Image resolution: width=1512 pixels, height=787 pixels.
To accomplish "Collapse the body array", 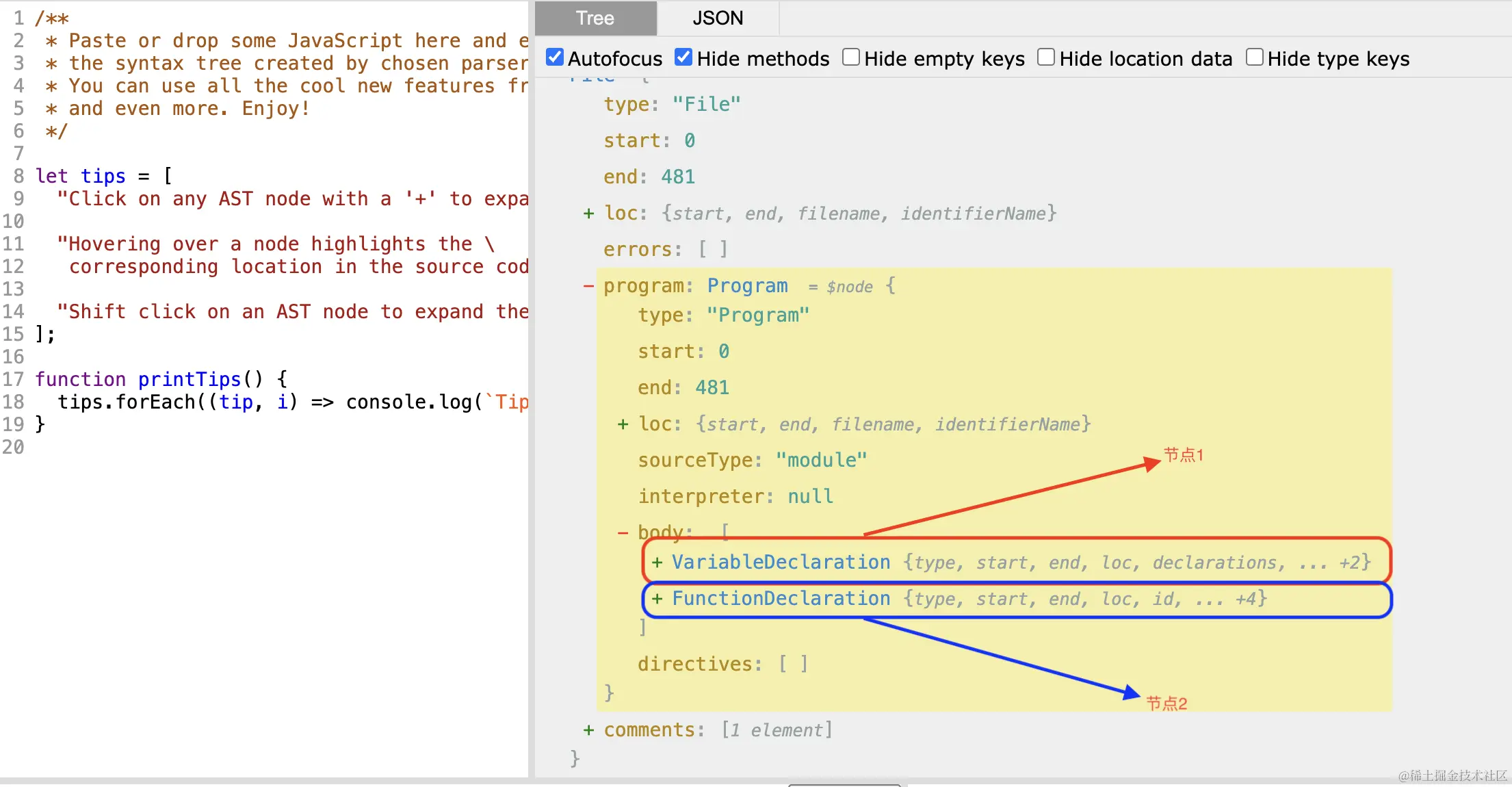I will click(623, 532).
